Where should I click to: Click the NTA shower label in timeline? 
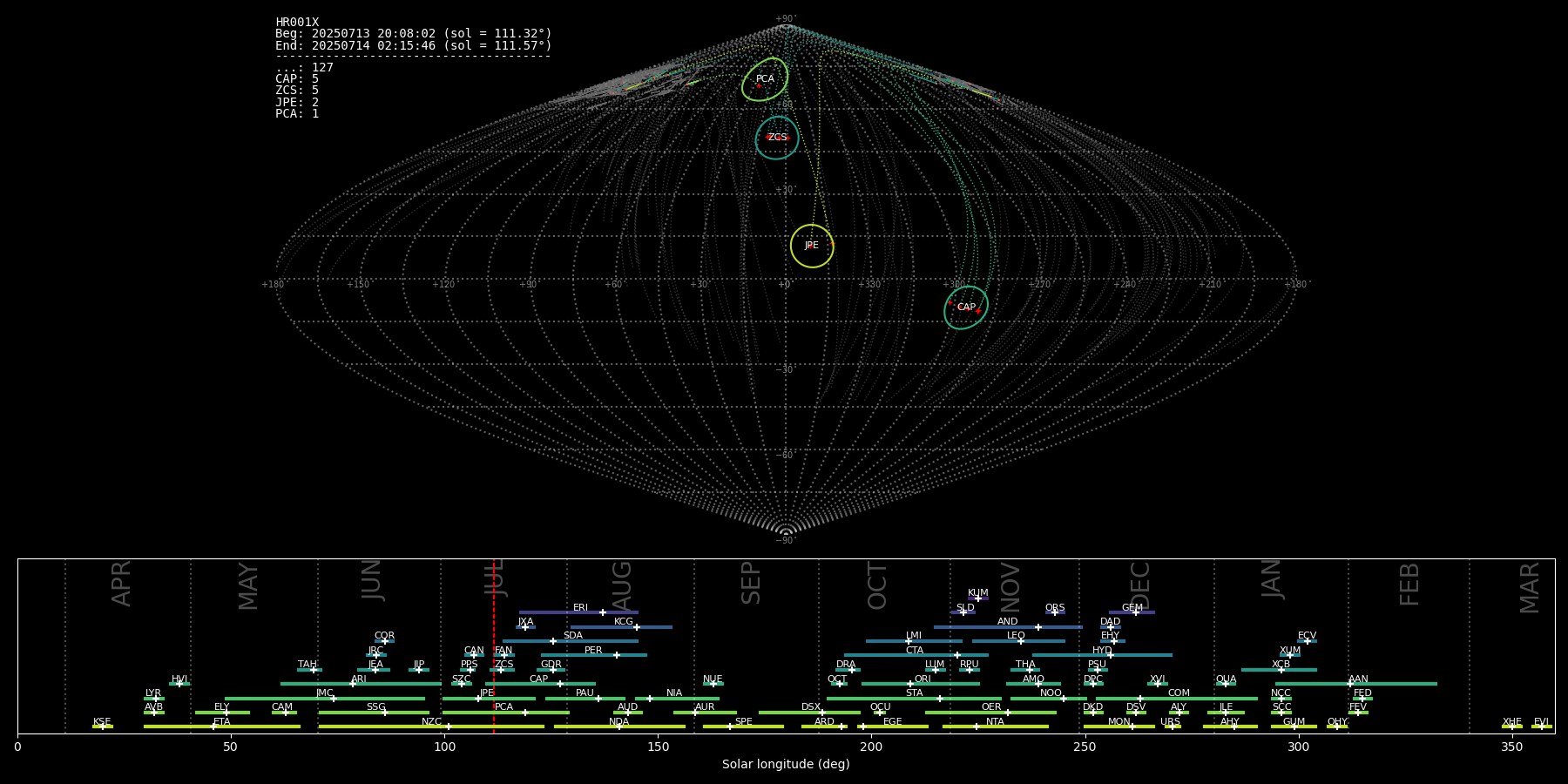995,722
